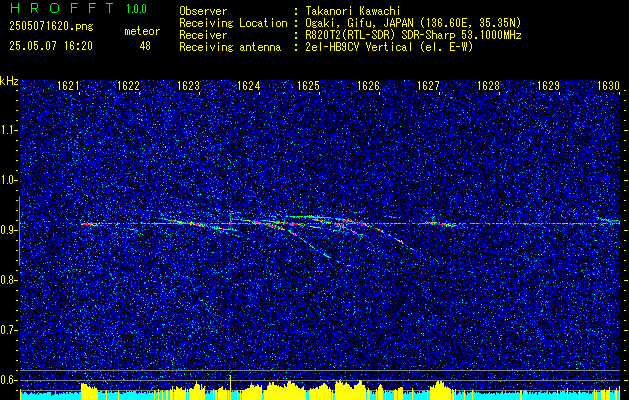Click the 1627 time axis label
The width and height of the screenshot is (629, 400).
coord(428,86)
